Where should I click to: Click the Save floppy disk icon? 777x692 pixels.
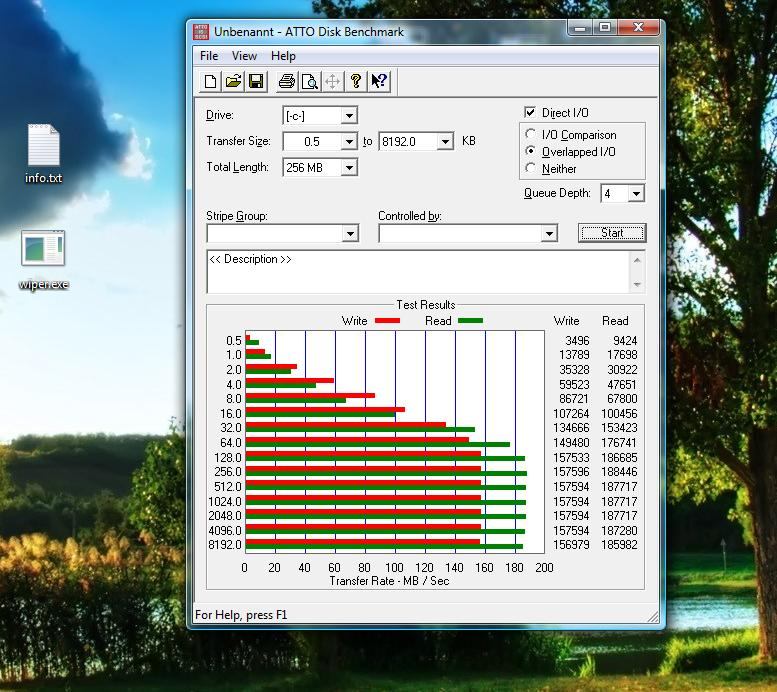point(256,81)
